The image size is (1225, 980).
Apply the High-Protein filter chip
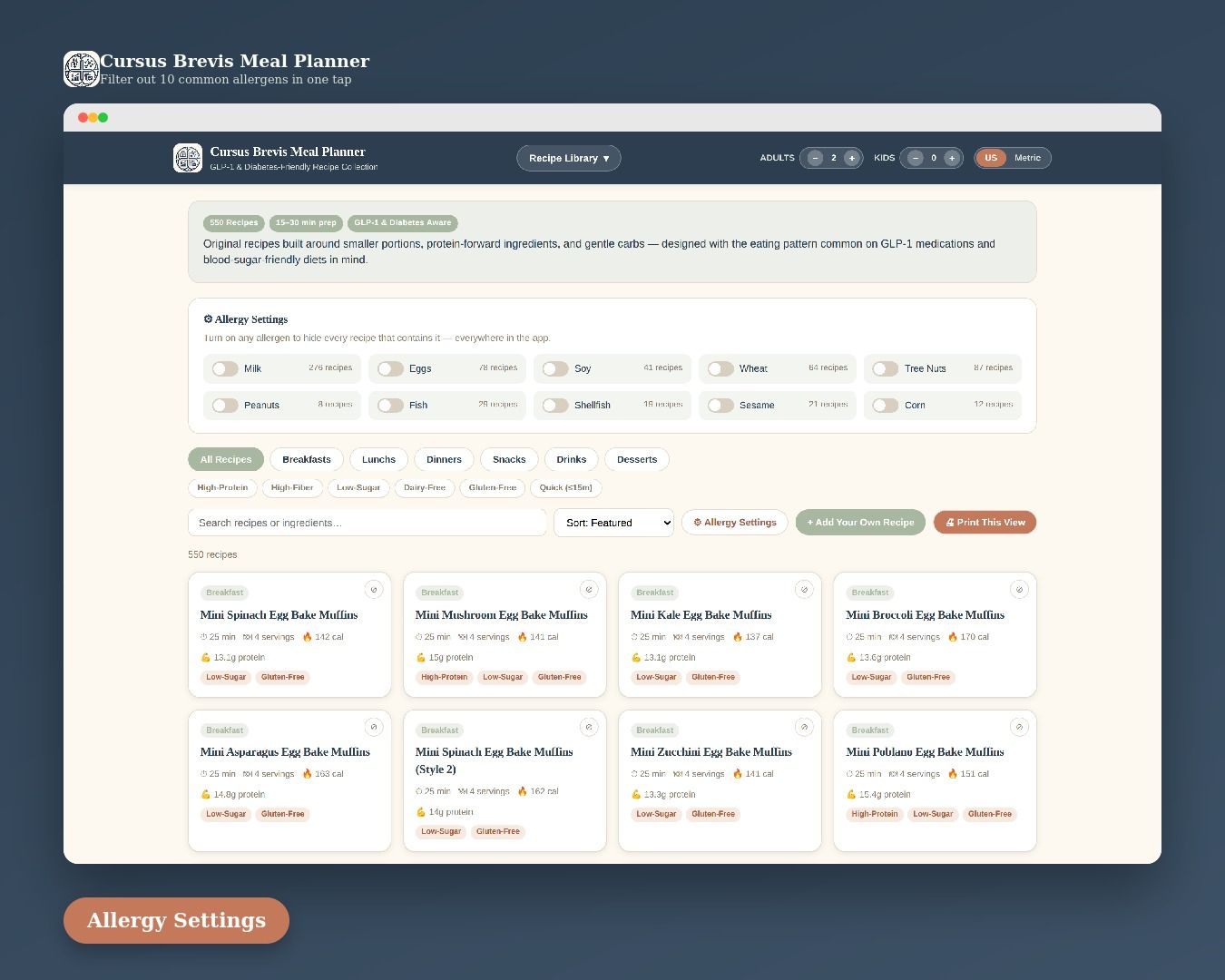pyautogui.click(x=222, y=488)
